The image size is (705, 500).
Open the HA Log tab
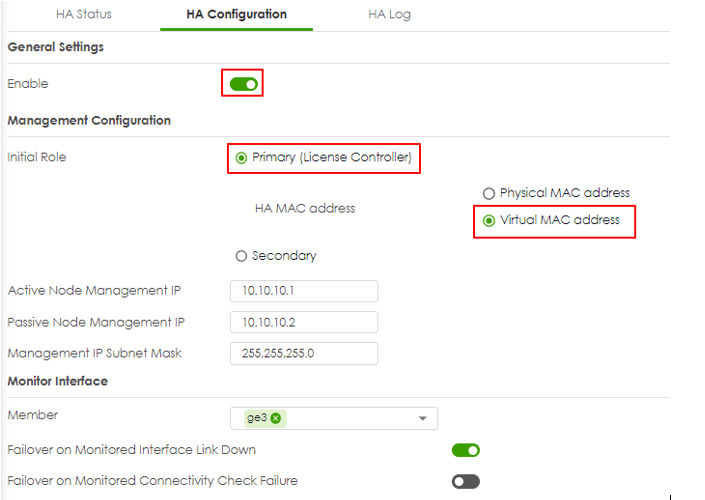click(x=389, y=14)
